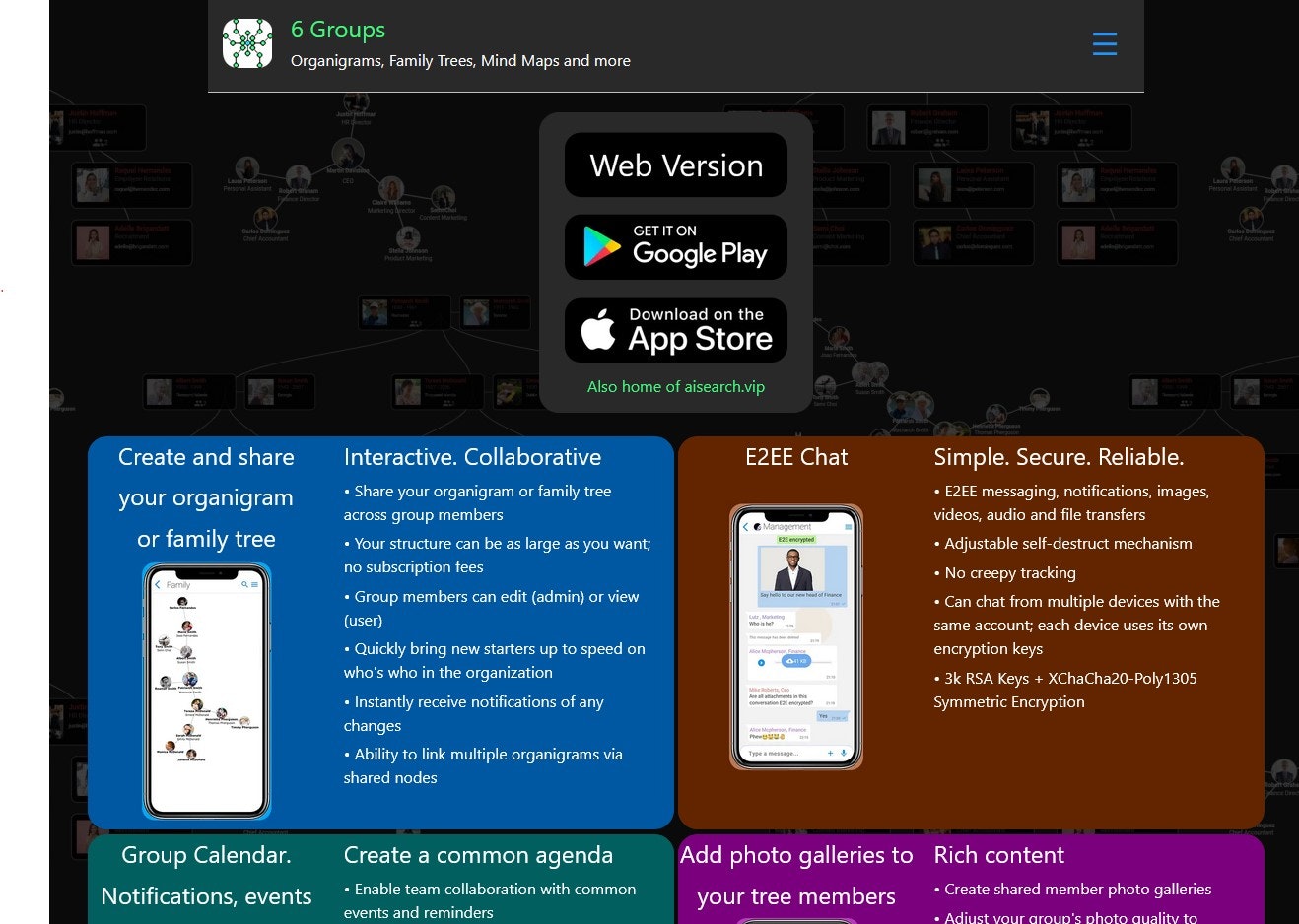This screenshot has height=924, width=1299.
Task: Select the 'E2EE Chat' heading
Action: [x=796, y=457]
